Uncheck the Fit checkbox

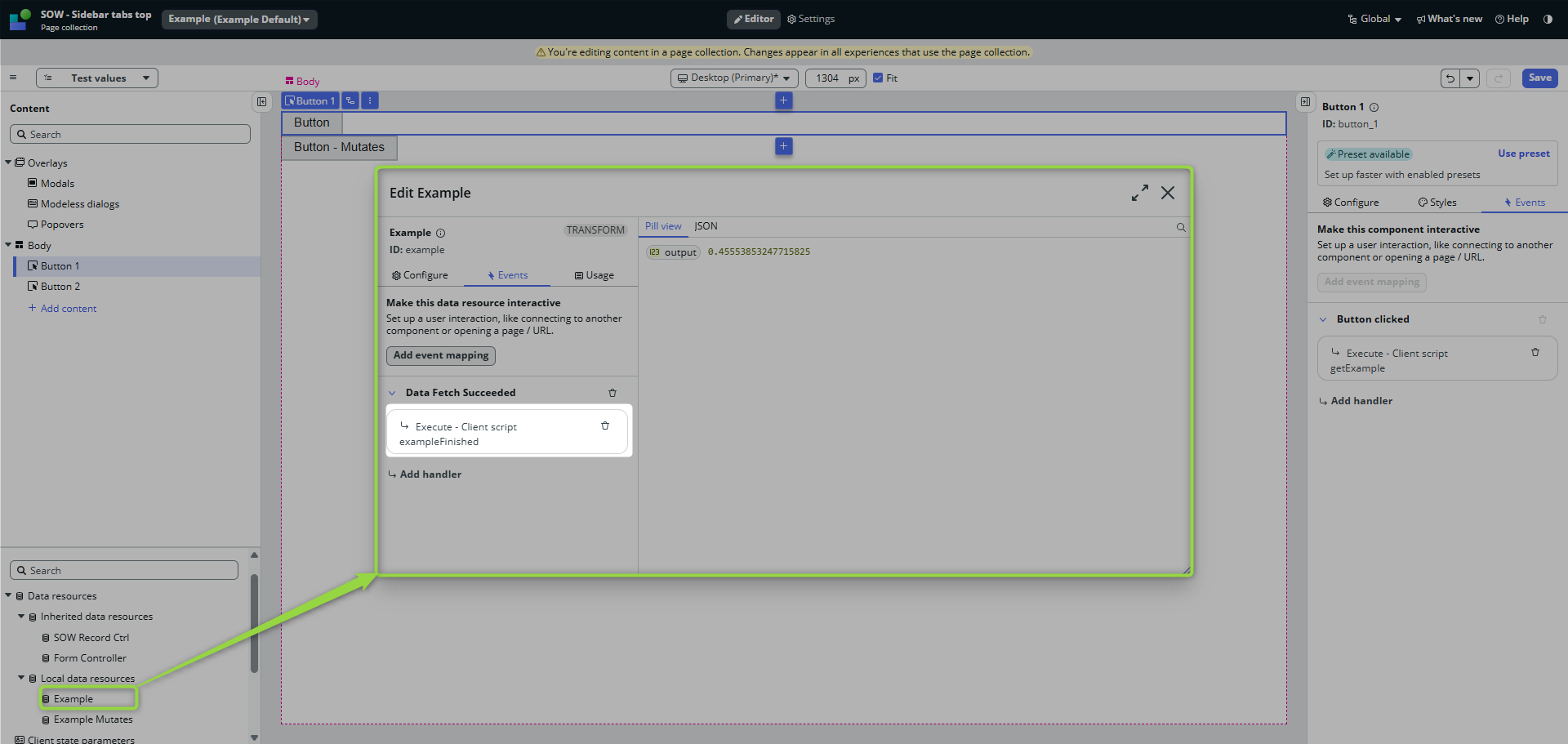[878, 78]
